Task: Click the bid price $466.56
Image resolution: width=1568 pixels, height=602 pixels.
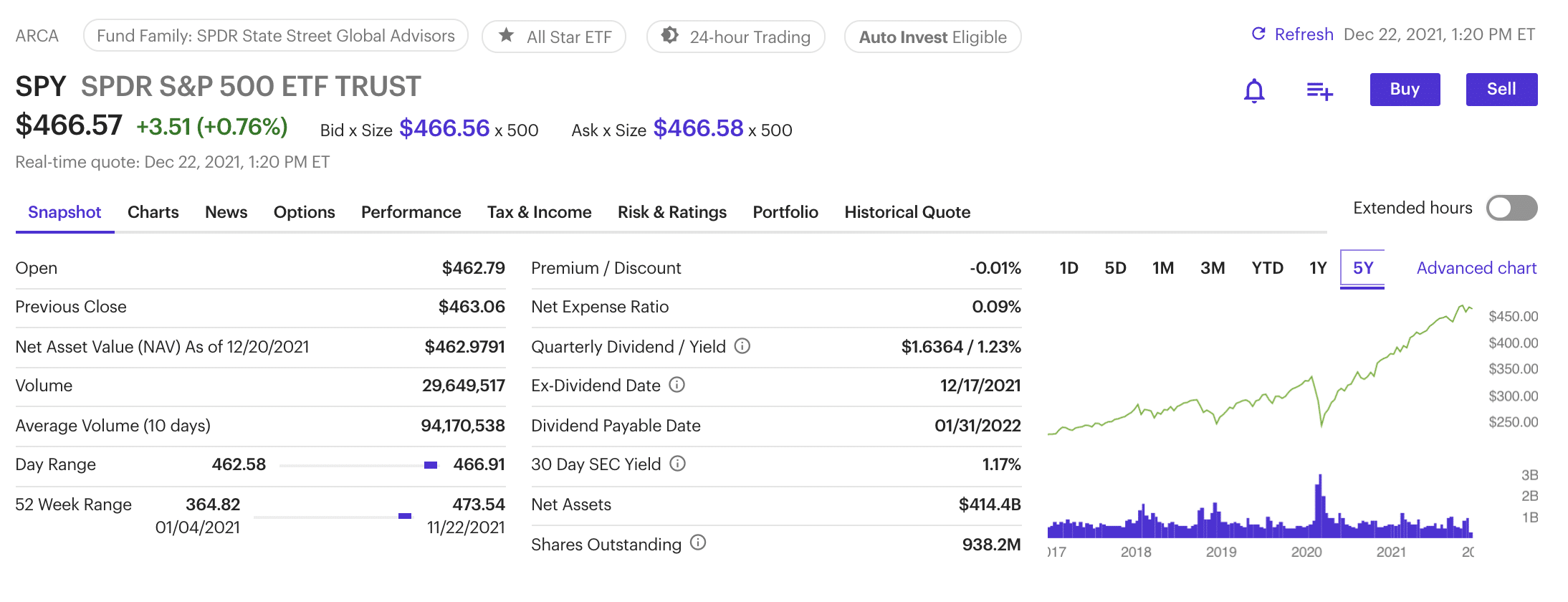Action: tap(444, 128)
